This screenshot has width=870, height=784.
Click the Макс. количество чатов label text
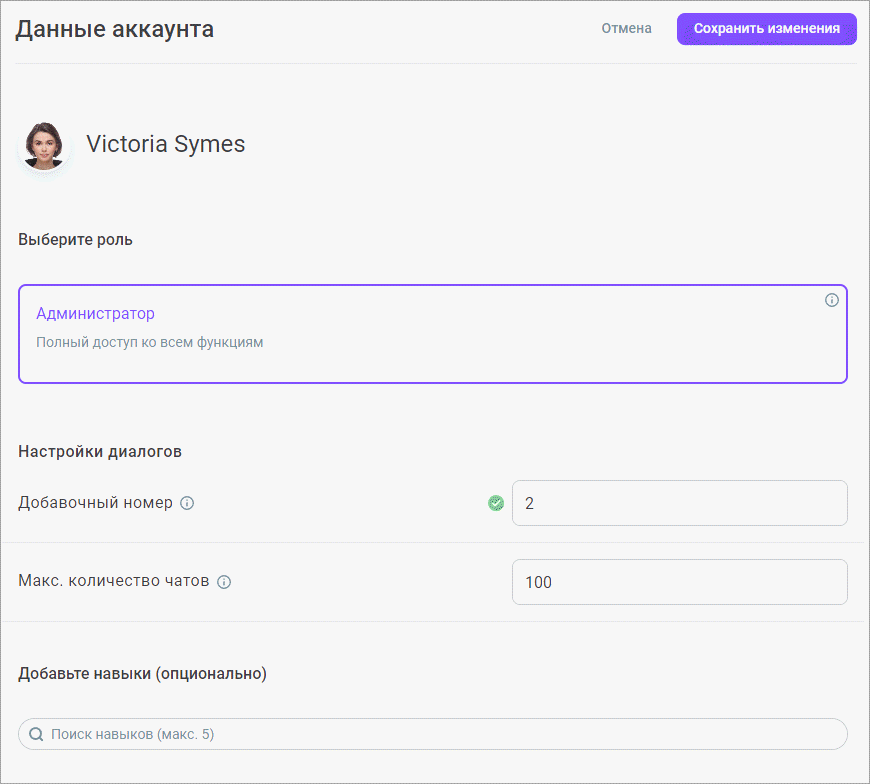114,581
